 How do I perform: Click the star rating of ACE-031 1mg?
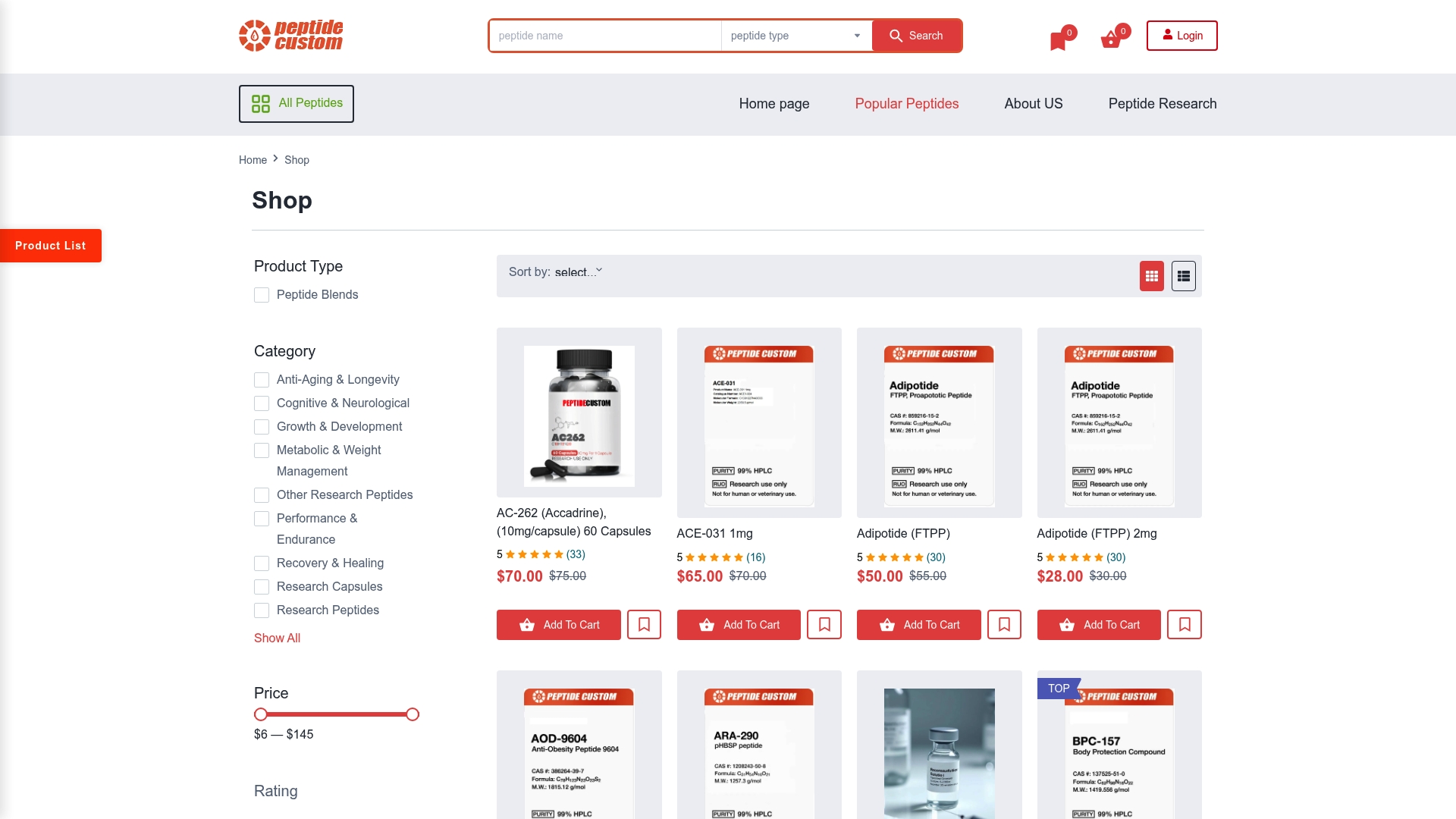point(714,557)
